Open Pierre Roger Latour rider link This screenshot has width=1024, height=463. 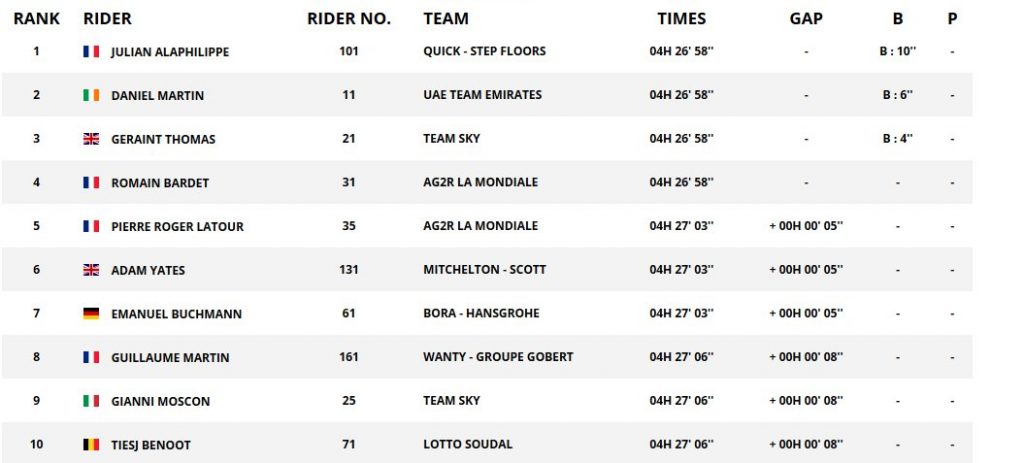click(177, 227)
